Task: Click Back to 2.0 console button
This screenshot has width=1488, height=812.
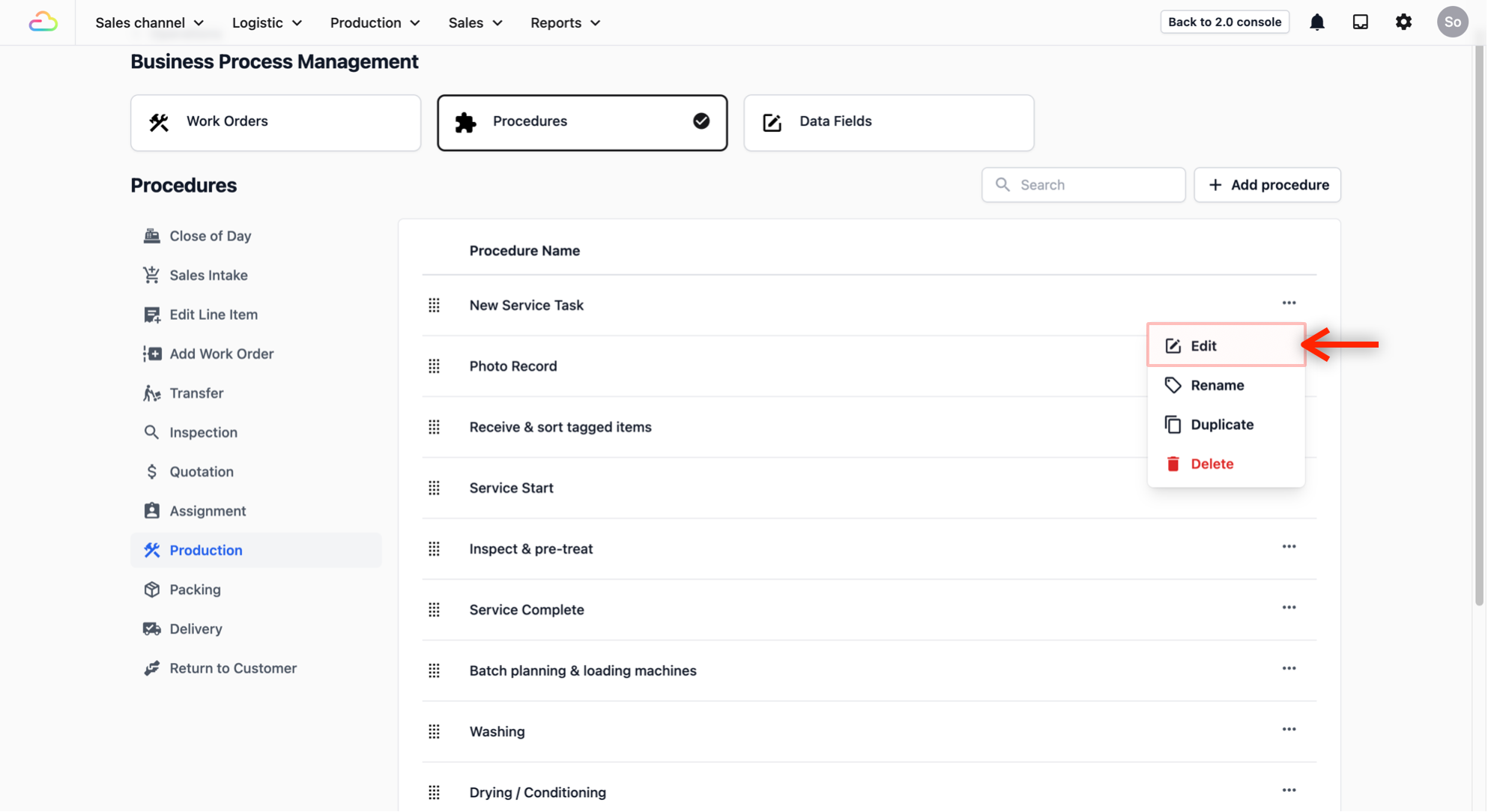Action: point(1224,22)
